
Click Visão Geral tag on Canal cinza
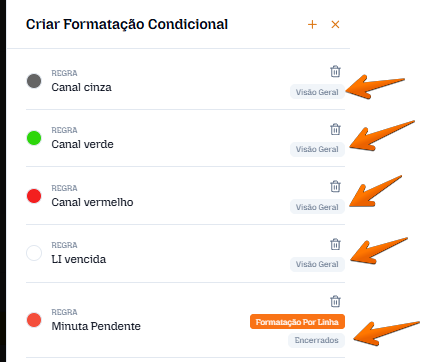[x=317, y=92]
